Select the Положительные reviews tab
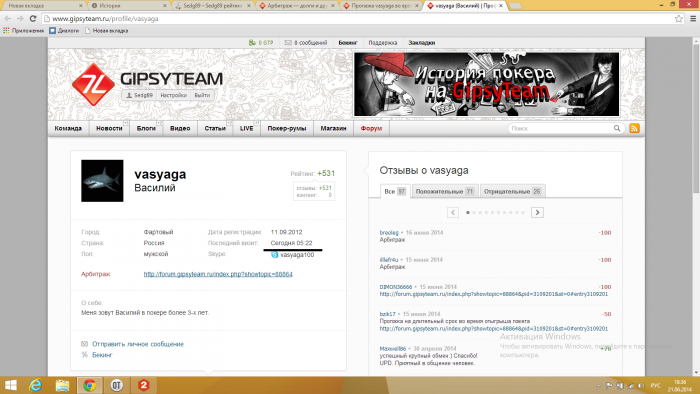This screenshot has width=700, height=394. [x=445, y=191]
